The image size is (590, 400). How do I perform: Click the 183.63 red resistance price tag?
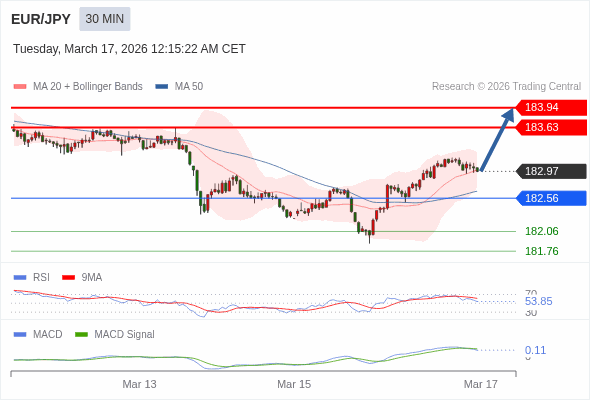(x=551, y=127)
